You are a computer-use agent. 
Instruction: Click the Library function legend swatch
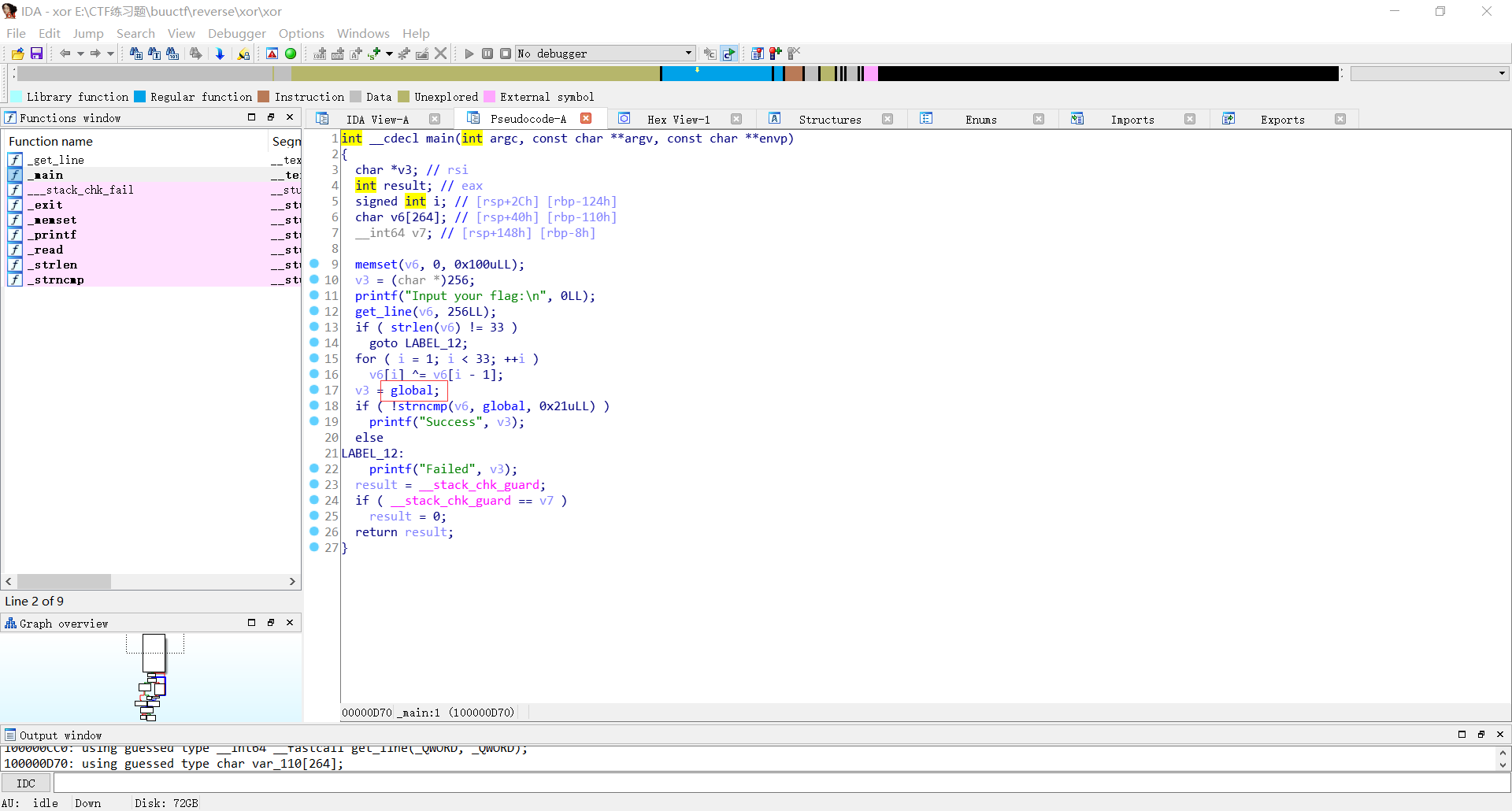click(16, 97)
